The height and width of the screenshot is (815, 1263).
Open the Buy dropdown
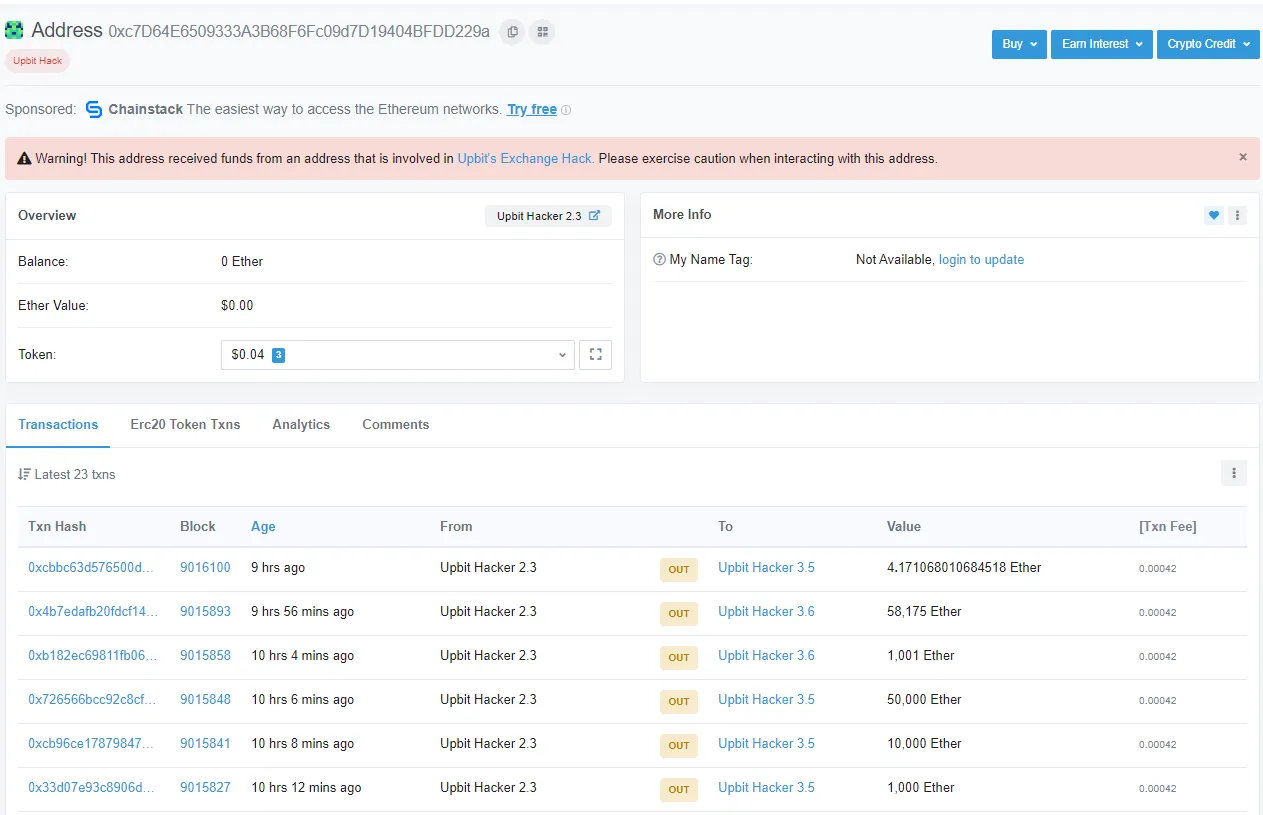click(x=1019, y=44)
